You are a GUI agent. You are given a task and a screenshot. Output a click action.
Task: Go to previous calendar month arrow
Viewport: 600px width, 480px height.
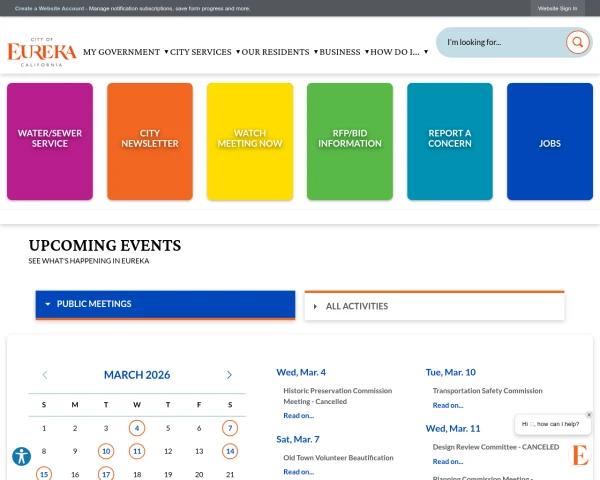click(x=45, y=375)
